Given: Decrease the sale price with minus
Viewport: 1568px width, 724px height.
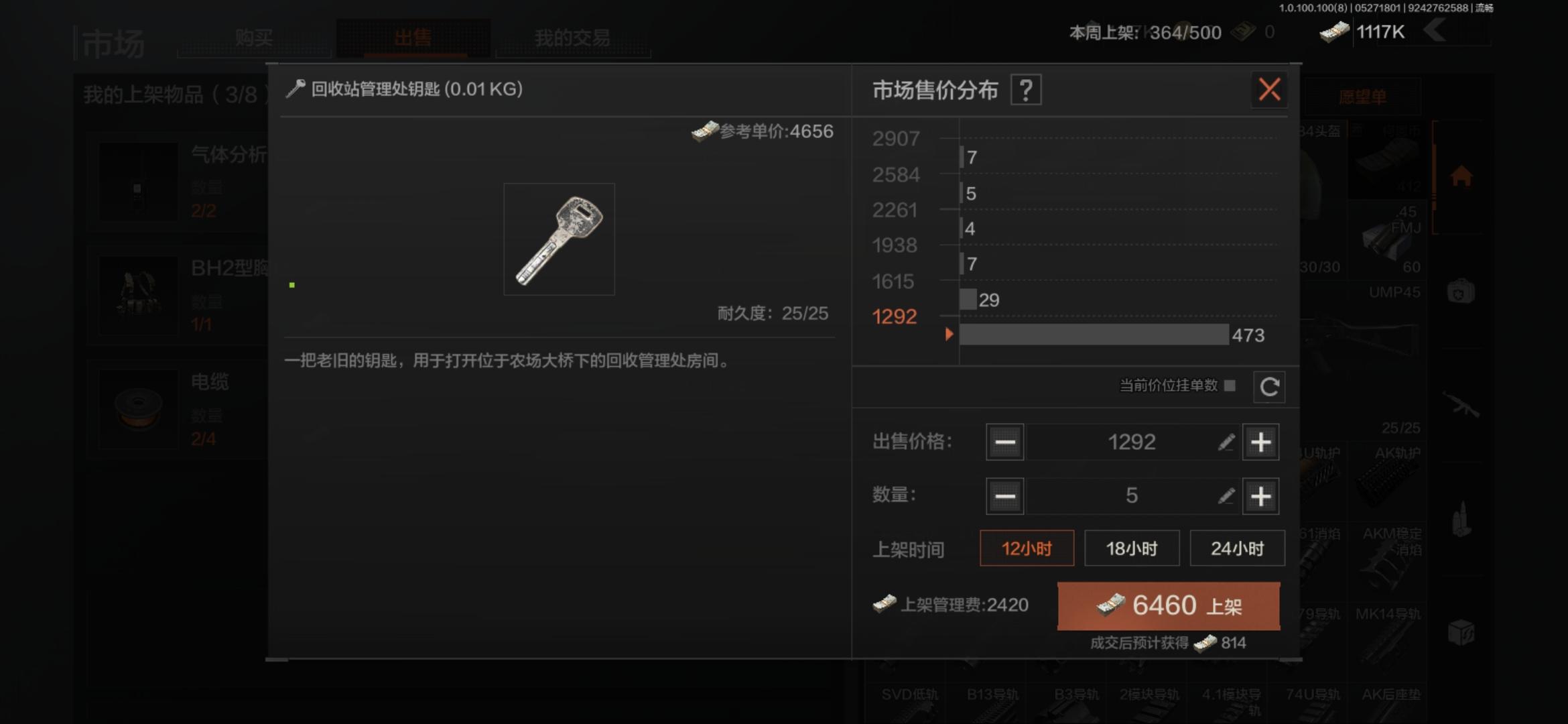Looking at the screenshot, I should pyautogui.click(x=1004, y=442).
